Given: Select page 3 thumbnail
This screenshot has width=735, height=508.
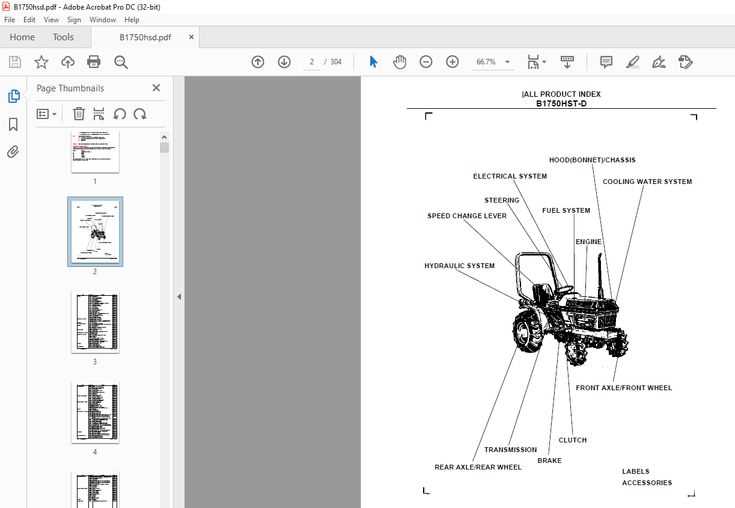Looking at the screenshot, I should click(x=95, y=321).
